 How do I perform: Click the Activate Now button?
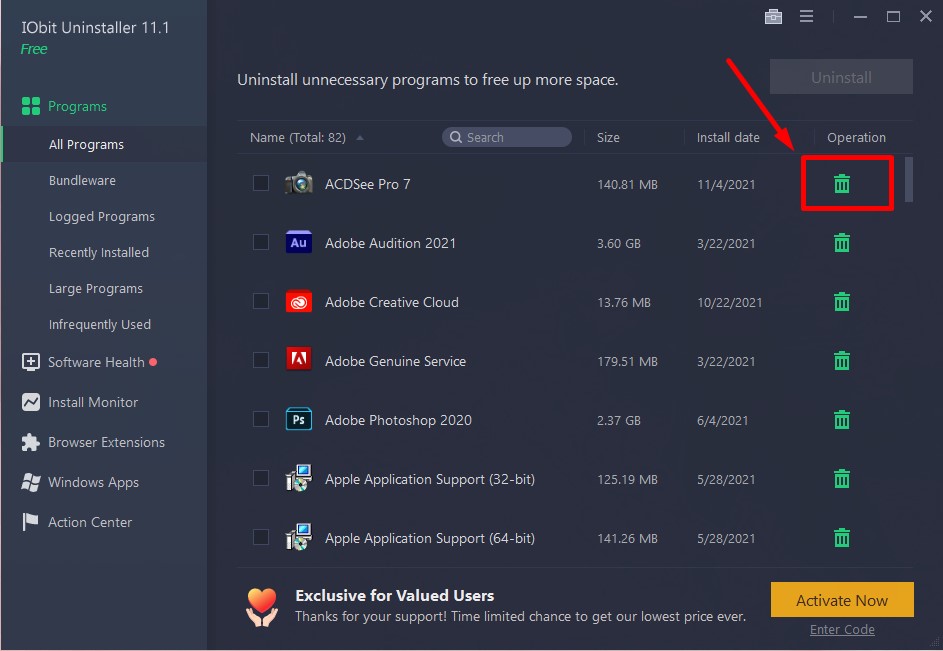[842, 600]
